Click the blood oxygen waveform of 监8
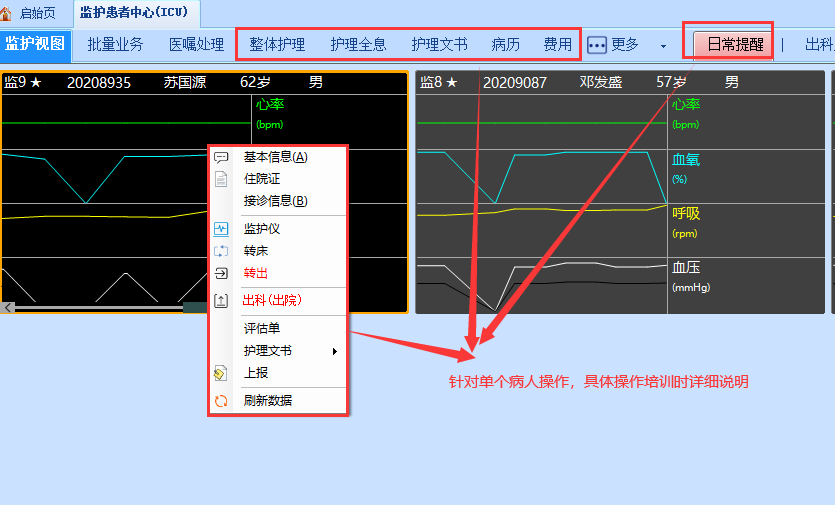Image resolution: width=835 pixels, height=505 pixels. tap(542, 177)
